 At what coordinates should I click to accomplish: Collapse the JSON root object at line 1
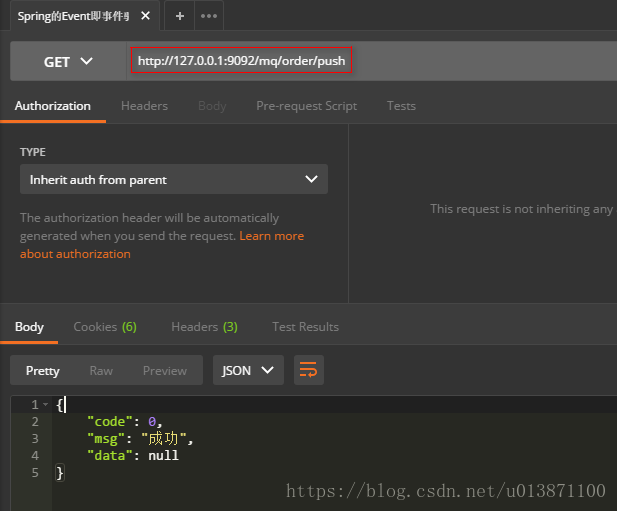(49, 405)
